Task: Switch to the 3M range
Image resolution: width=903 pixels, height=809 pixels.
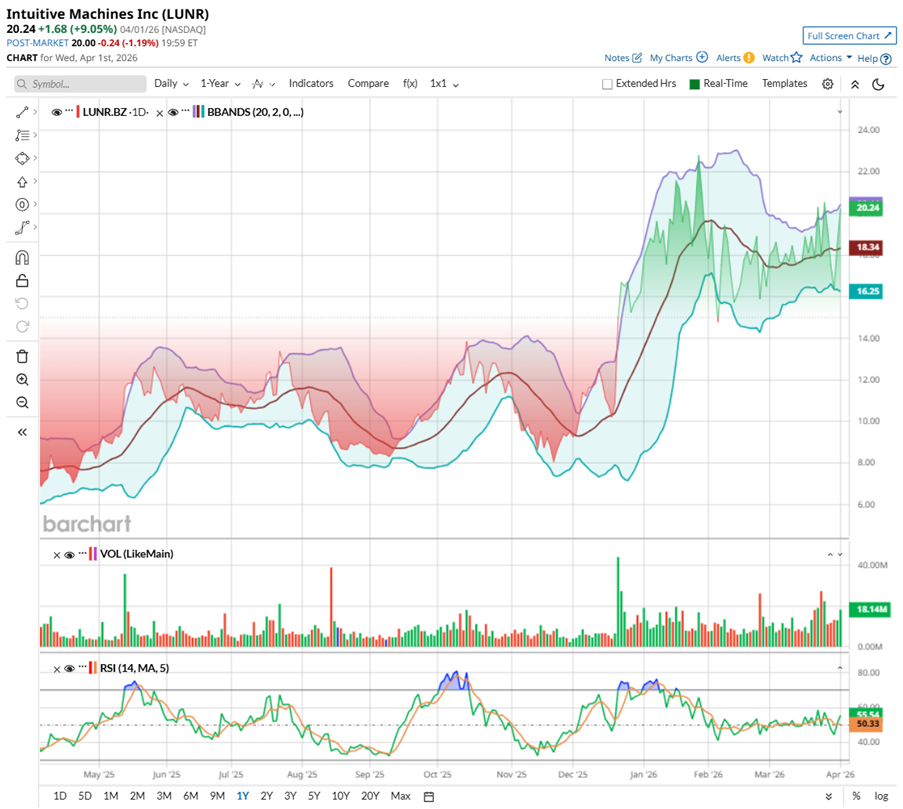Action: (164, 796)
